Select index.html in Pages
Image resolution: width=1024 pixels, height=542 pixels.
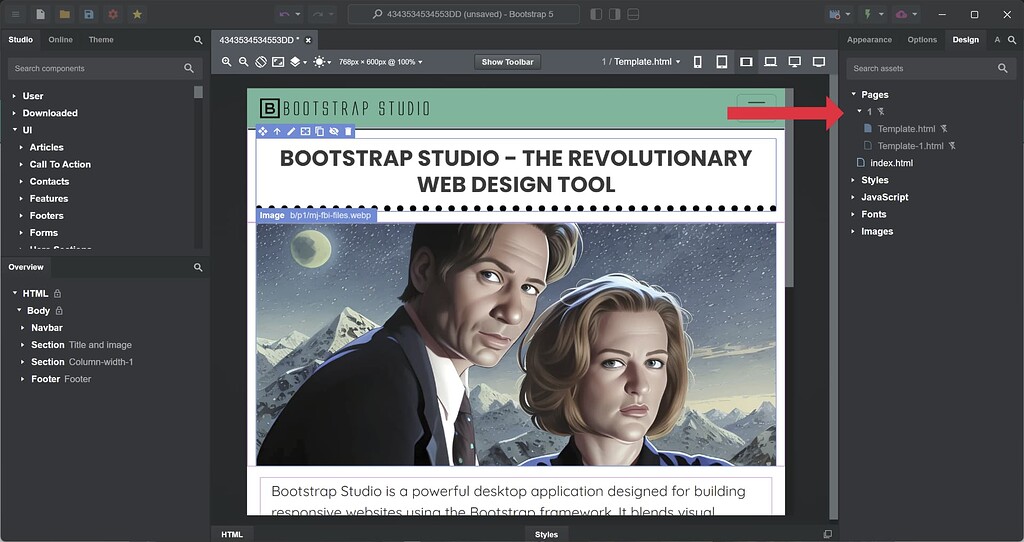[891, 163]
